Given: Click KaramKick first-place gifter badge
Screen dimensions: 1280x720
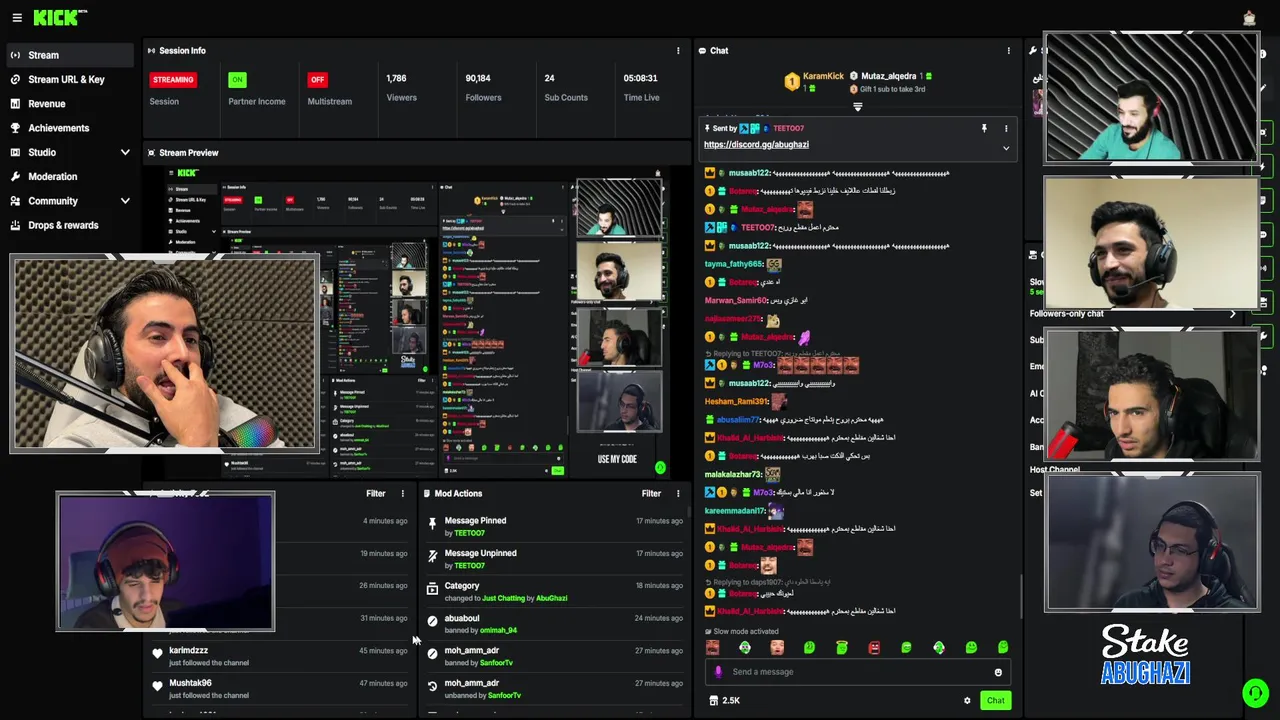Looking at the screenshot, I should [x=792, y=82].
